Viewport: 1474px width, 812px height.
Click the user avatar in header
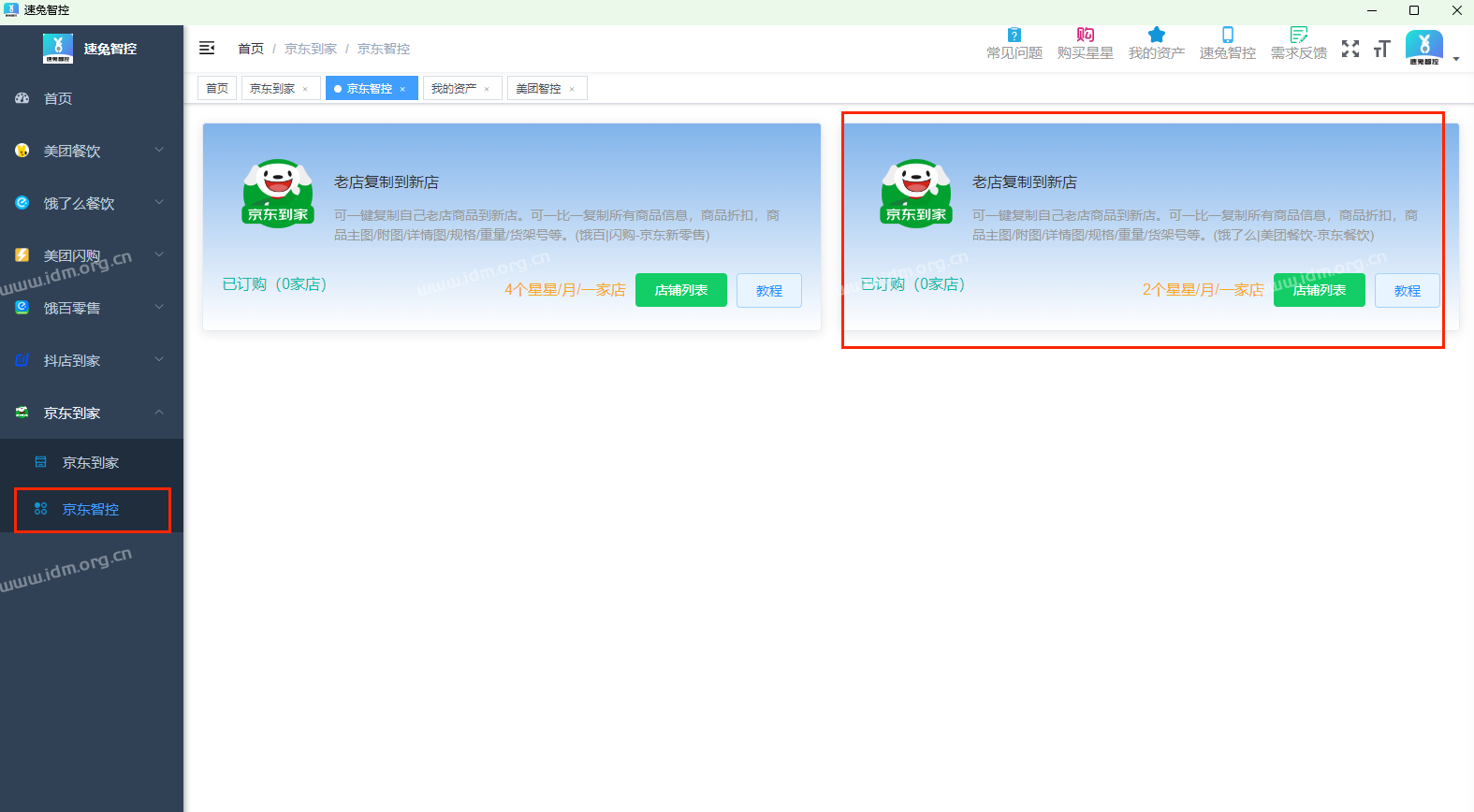pos(1424,48)
